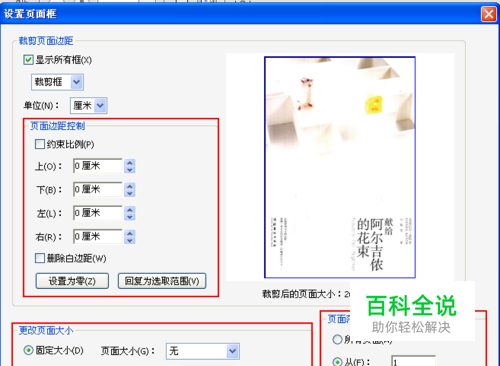Close the 设置页面框 dialog

(x=489, y=14)
